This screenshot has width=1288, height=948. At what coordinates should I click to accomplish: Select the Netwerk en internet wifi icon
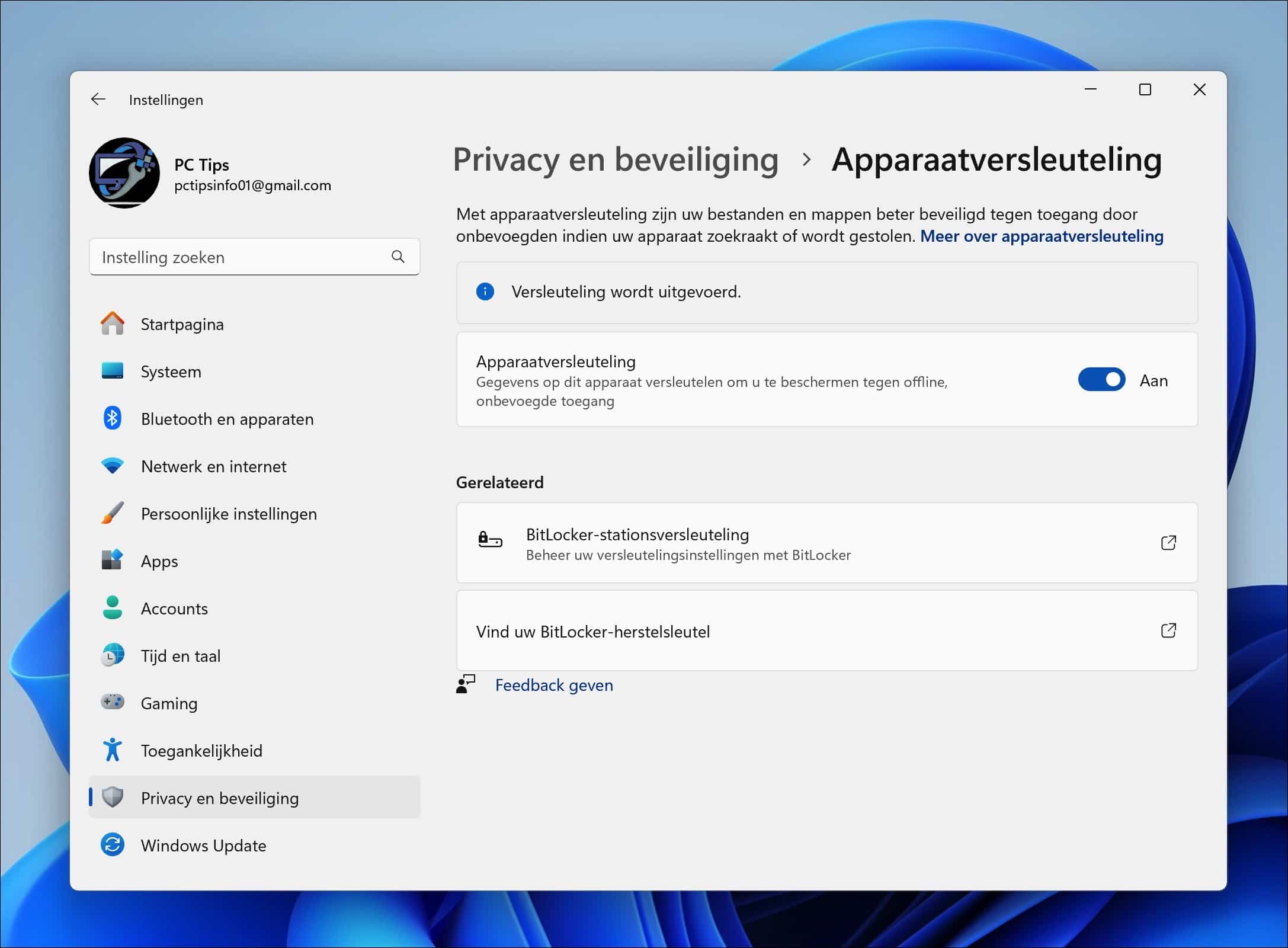[x=112, y=466]
